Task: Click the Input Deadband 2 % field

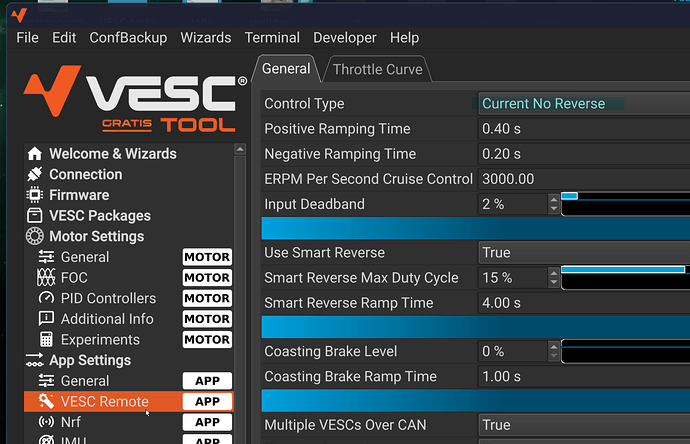Action: [513, 204]
